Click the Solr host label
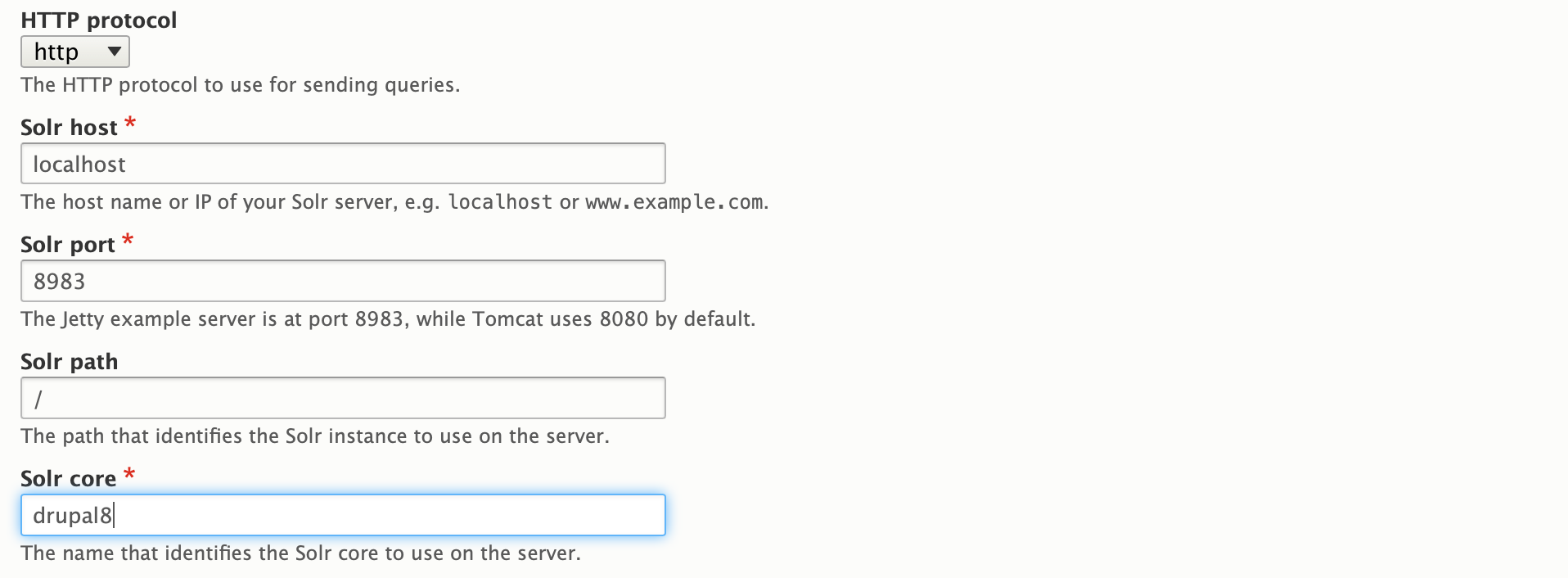 pos(69,128)
